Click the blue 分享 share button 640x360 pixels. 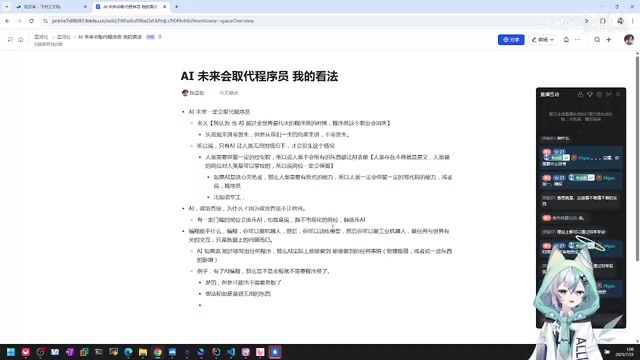point(511,40)
